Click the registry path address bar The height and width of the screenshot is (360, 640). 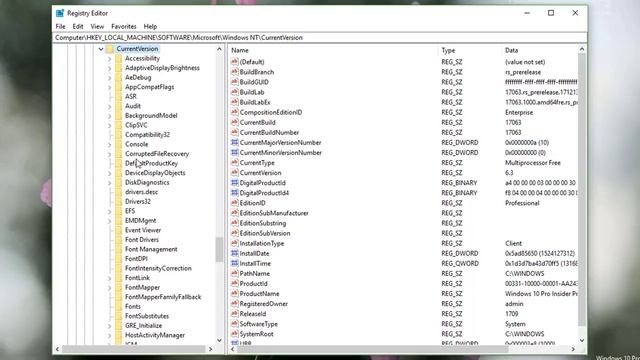pyautogui.click(x=320, y=38)
